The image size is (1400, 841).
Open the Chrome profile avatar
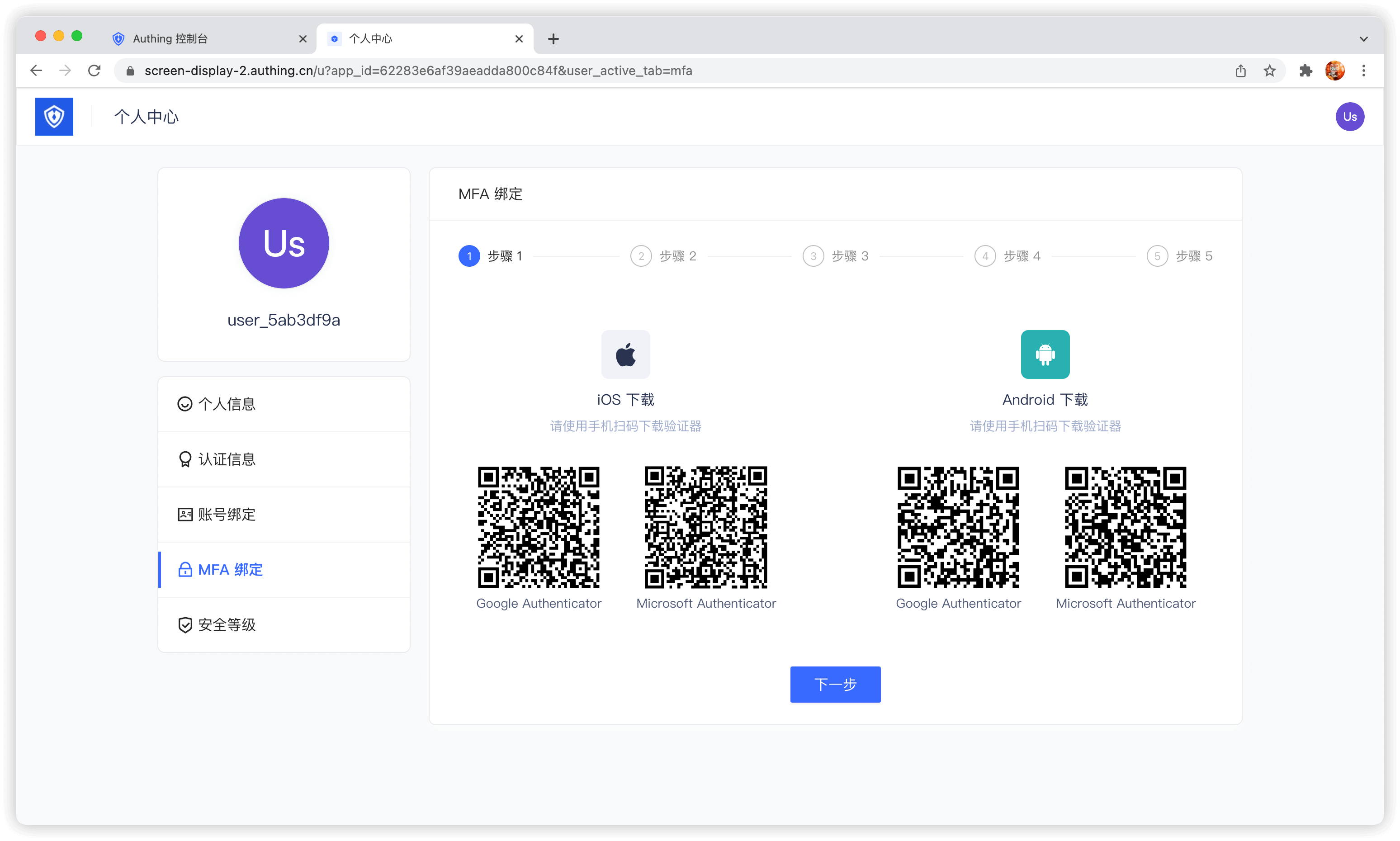point(1334,71)
